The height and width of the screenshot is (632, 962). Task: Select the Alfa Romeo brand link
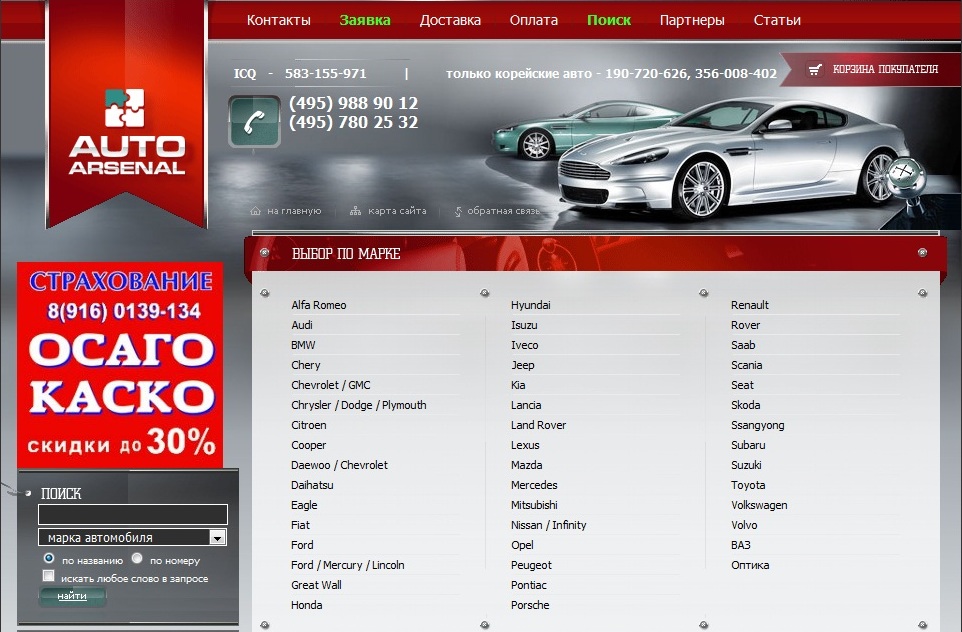click(x=319, y=305)
